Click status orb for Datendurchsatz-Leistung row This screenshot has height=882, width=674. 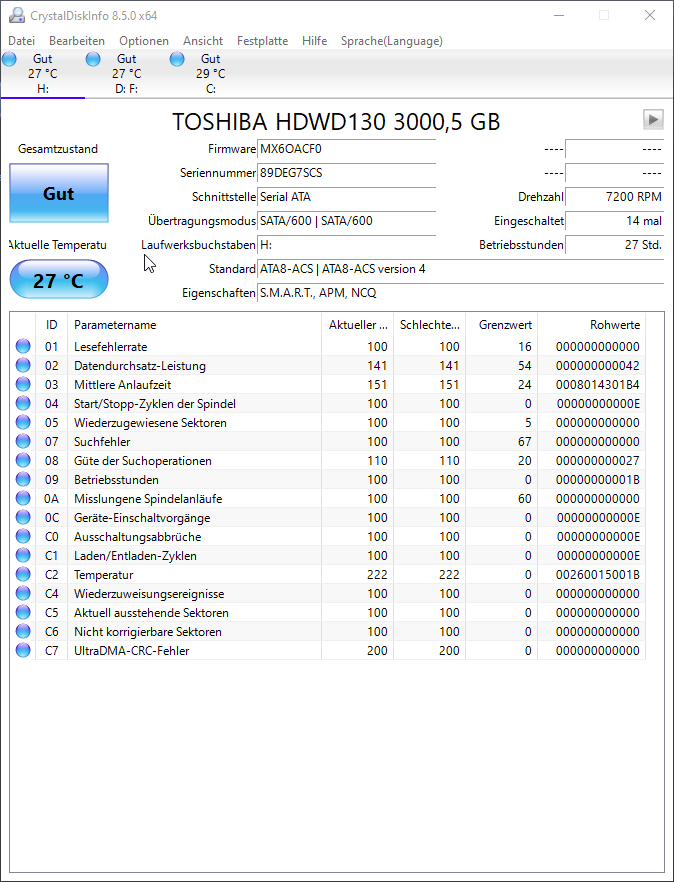pos(23,365)
